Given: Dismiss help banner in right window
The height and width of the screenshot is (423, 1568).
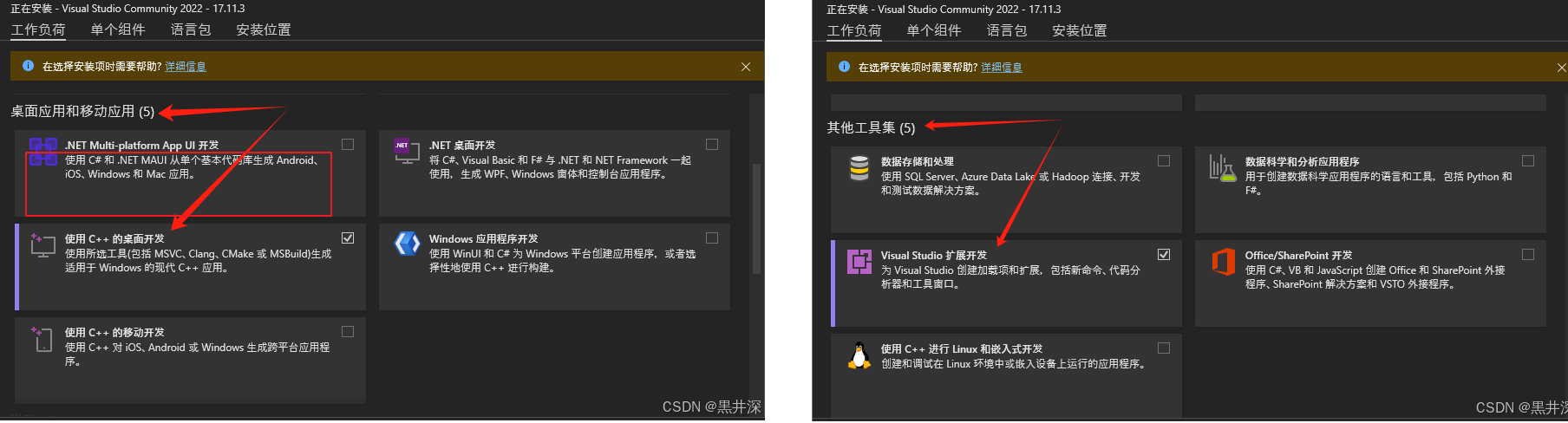Looking at the screenshot, I should pyautogui.click(x=1561, y=68).
